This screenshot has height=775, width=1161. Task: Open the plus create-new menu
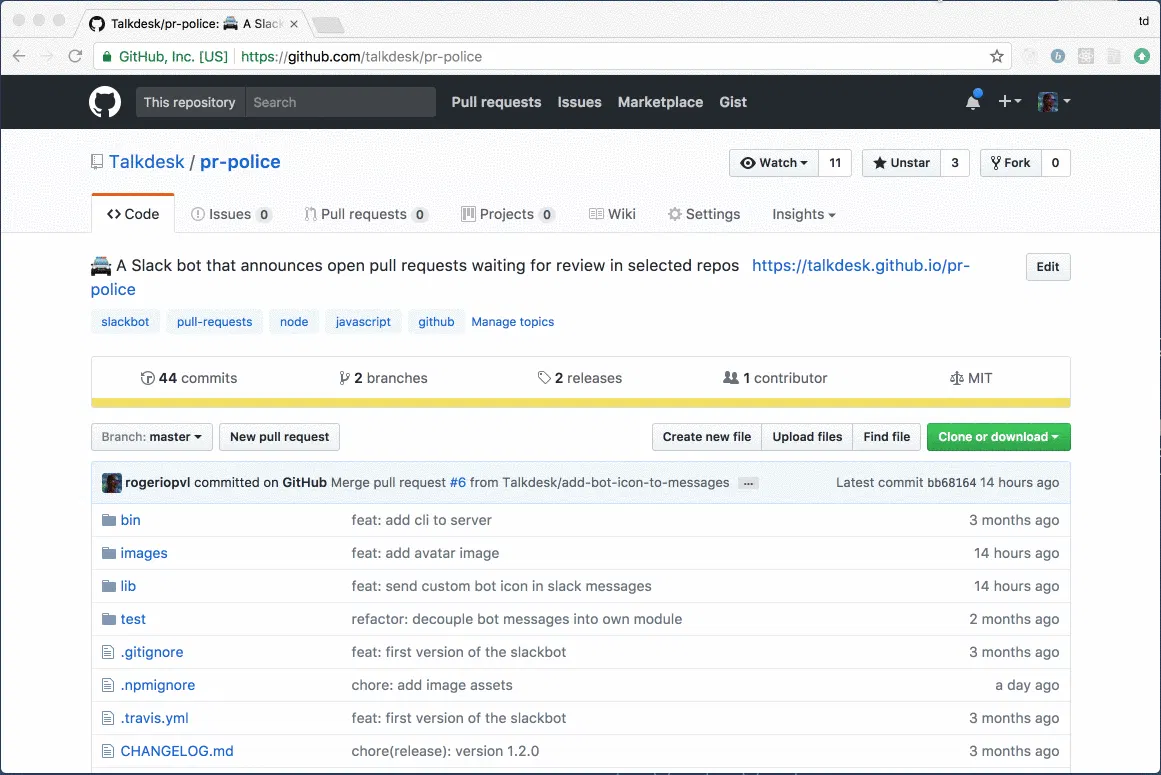(x=1009, y=101)
